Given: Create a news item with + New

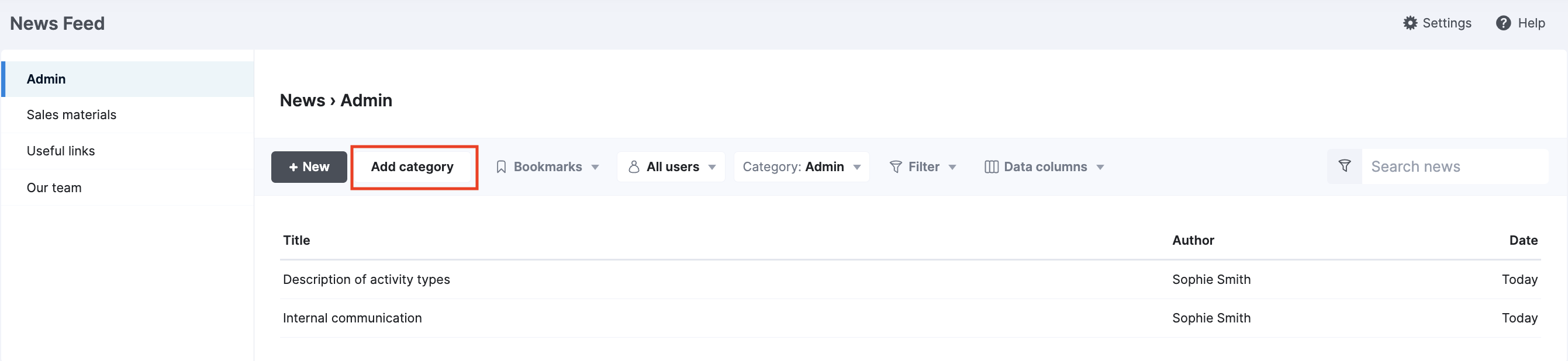Looking at the screenshot, I should (x=309, y=167).
